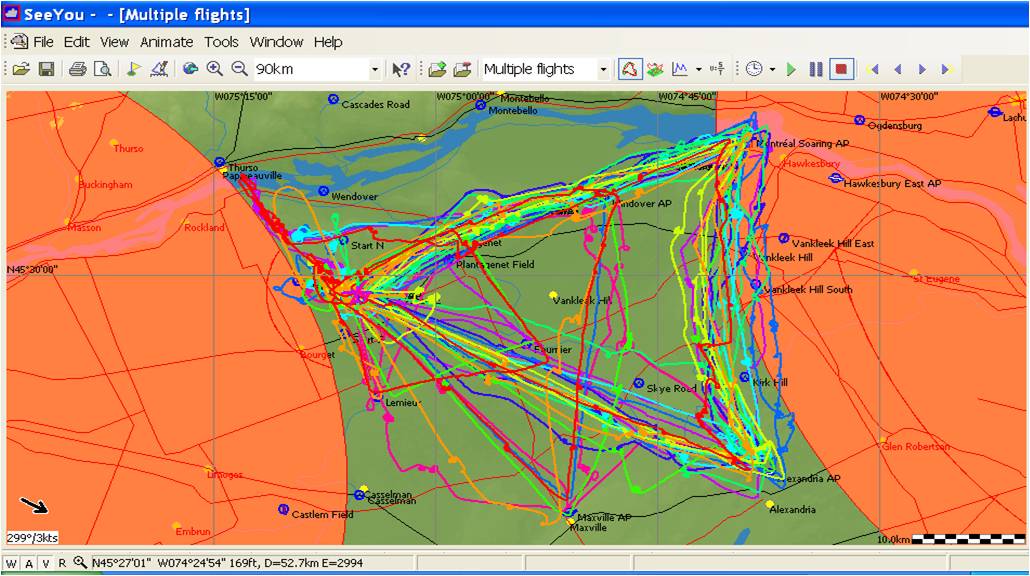Screen dimensions: 1030x576
Task: Switch to the 3D terrain view
Action: pyautogui.click(x=655, y=69)
